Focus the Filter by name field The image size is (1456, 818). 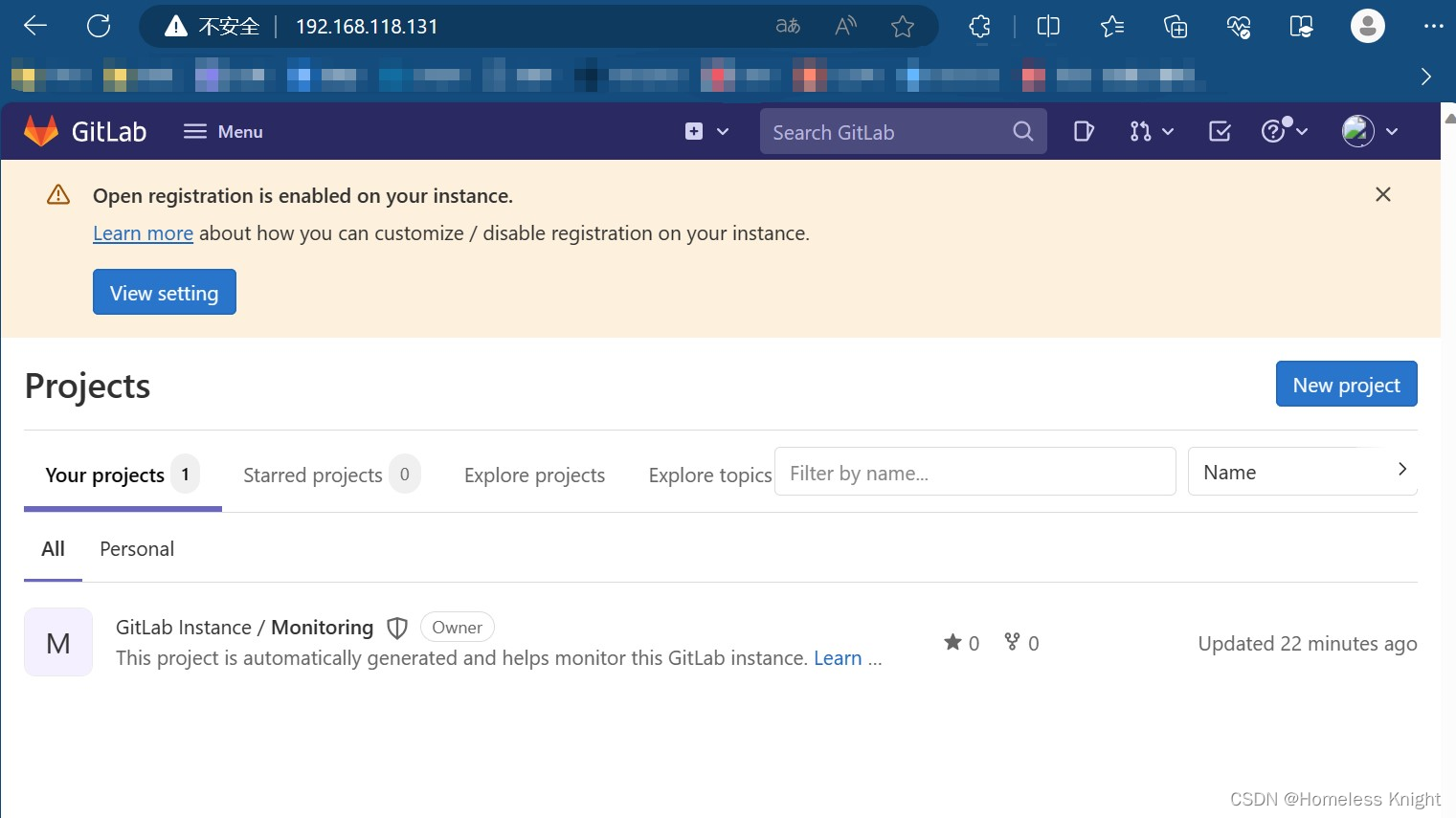[x=974, y=472]
